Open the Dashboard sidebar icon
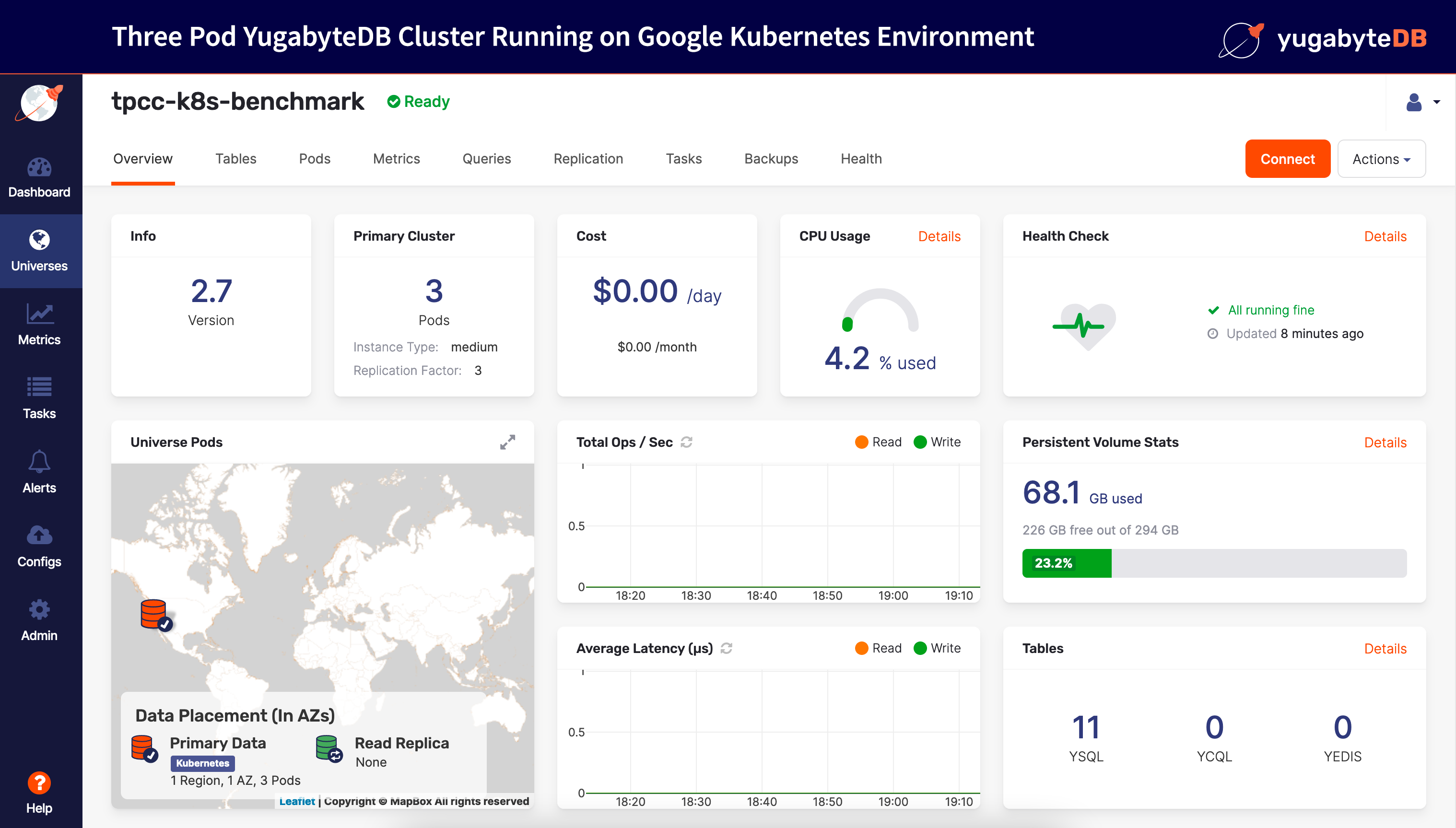Viewport: 1456px width, 828px height. [39, 168]
